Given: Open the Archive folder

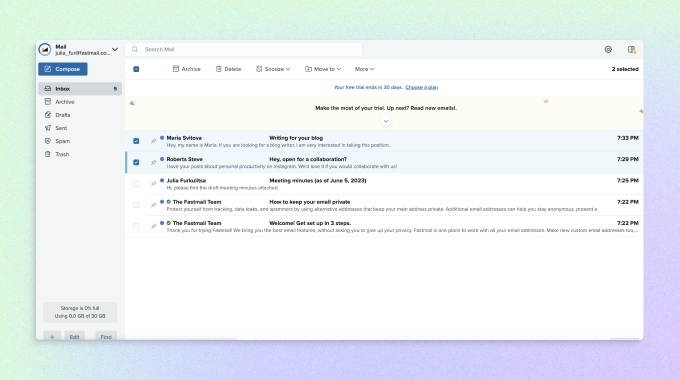Looking at the screenshot, I should 80,102.
